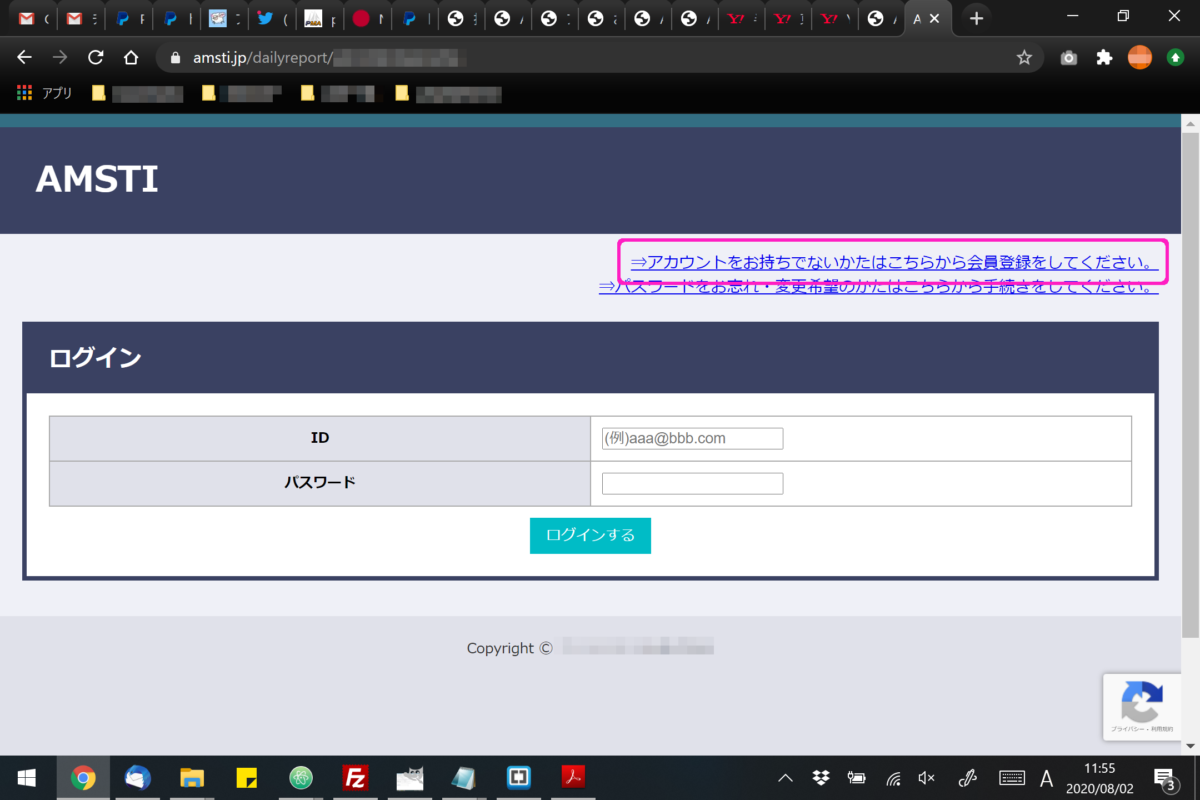
Task: Open Thunderbird mail from the taskbar
Action: click(138, 778)
